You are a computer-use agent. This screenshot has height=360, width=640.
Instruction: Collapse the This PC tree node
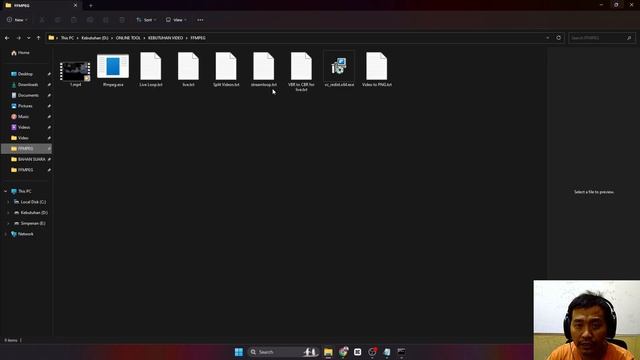(5, 191)
